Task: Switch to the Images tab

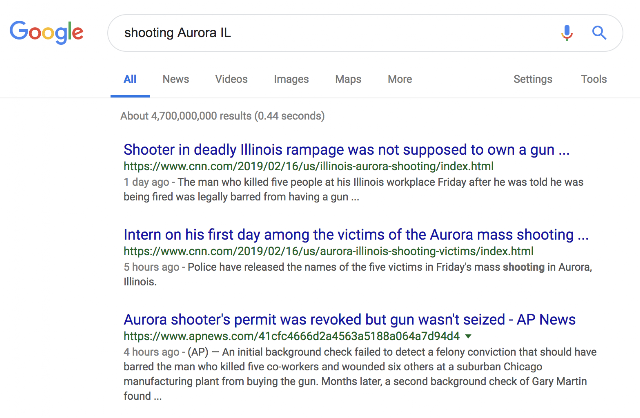Action: click(291, 79)
